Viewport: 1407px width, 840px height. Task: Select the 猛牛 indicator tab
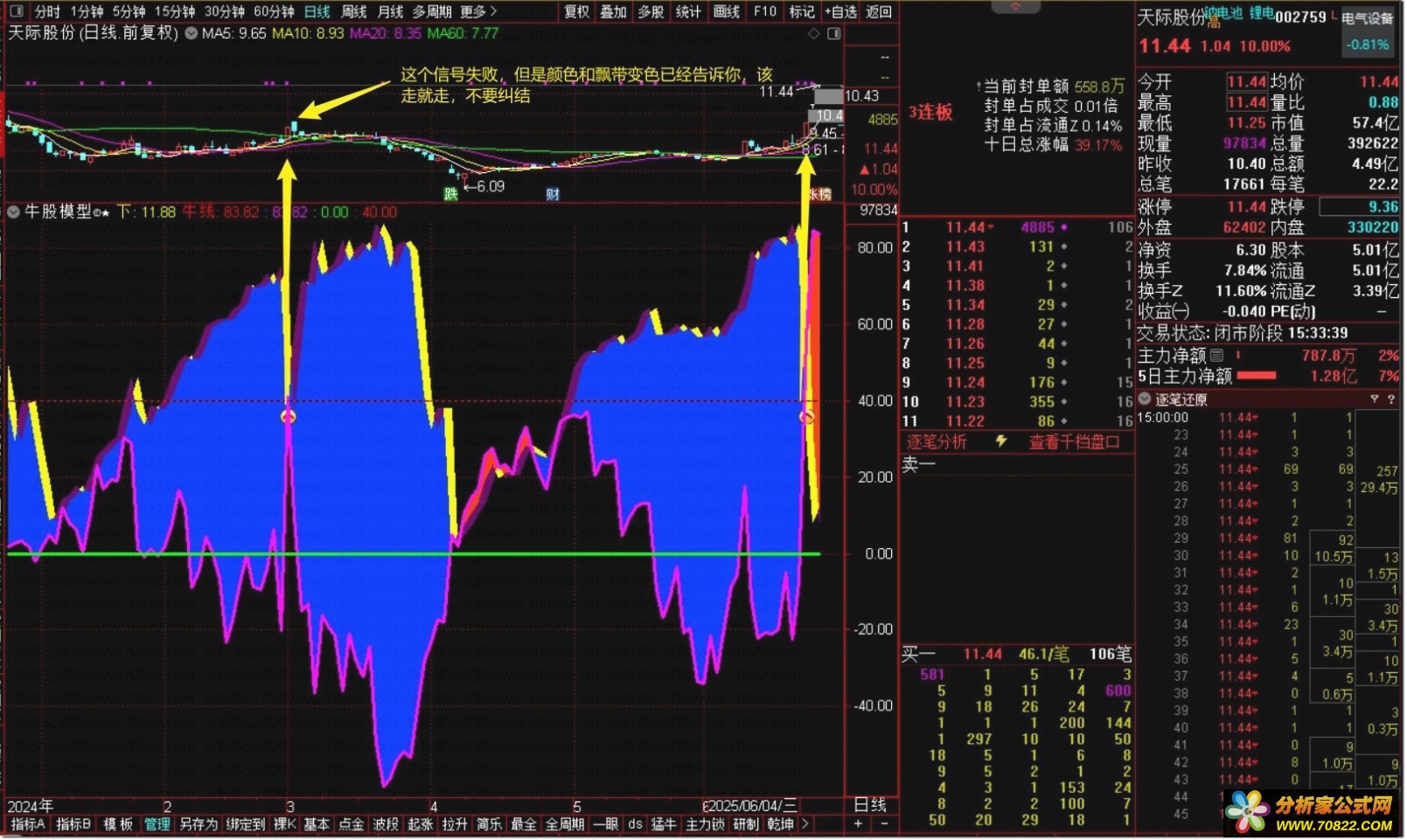[x=664, y=824]
